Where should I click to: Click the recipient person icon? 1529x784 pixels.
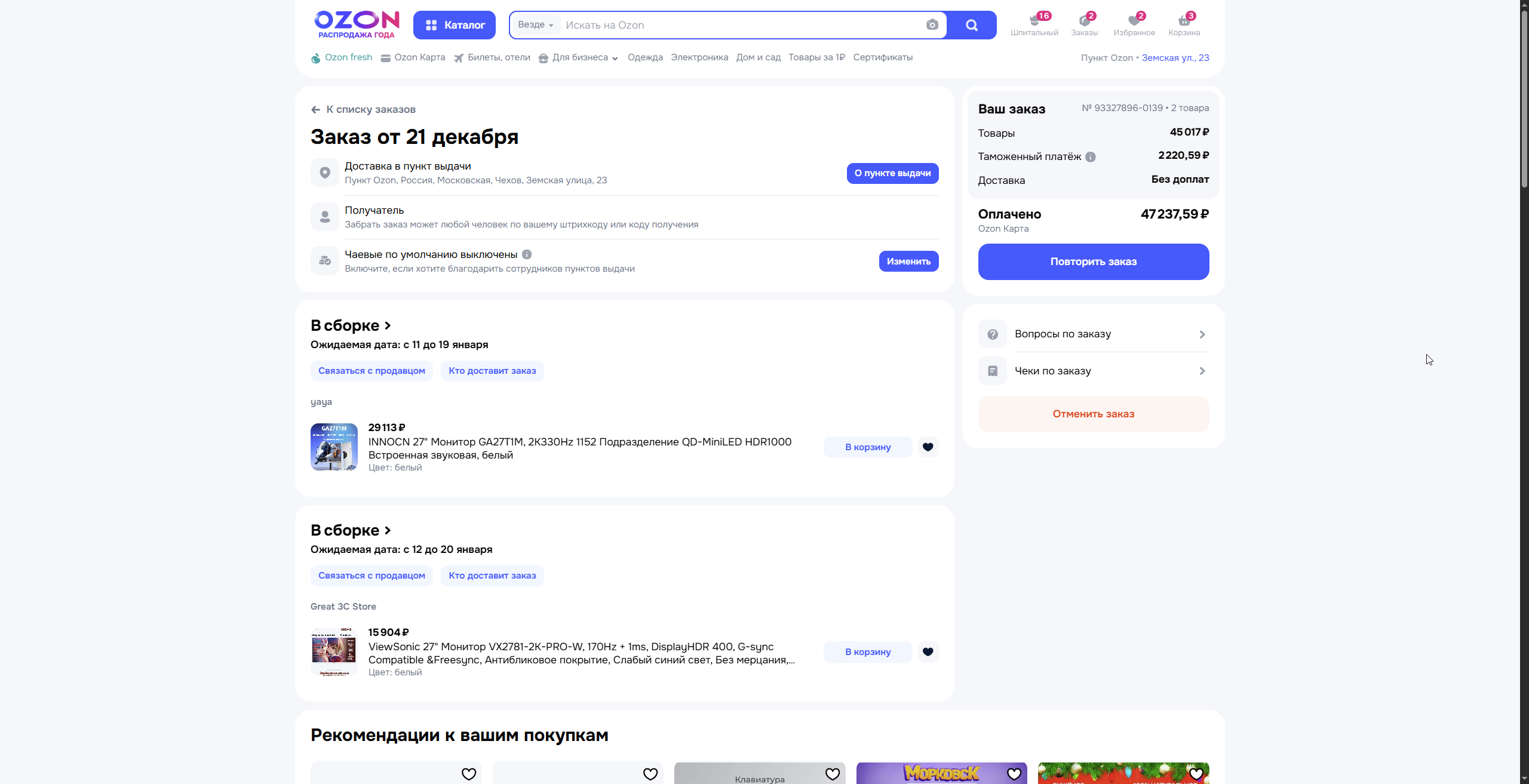click(x=325, y=217)
